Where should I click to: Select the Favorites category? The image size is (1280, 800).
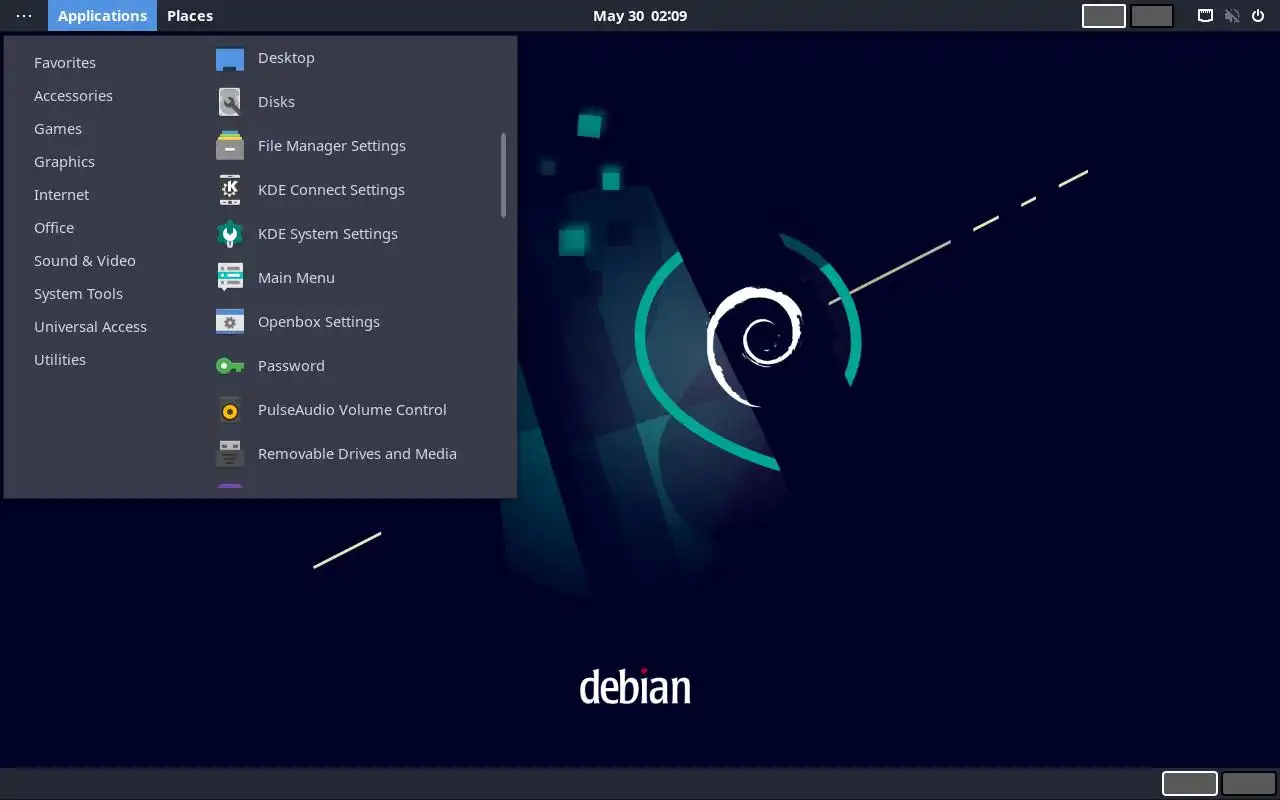[65, 63]
